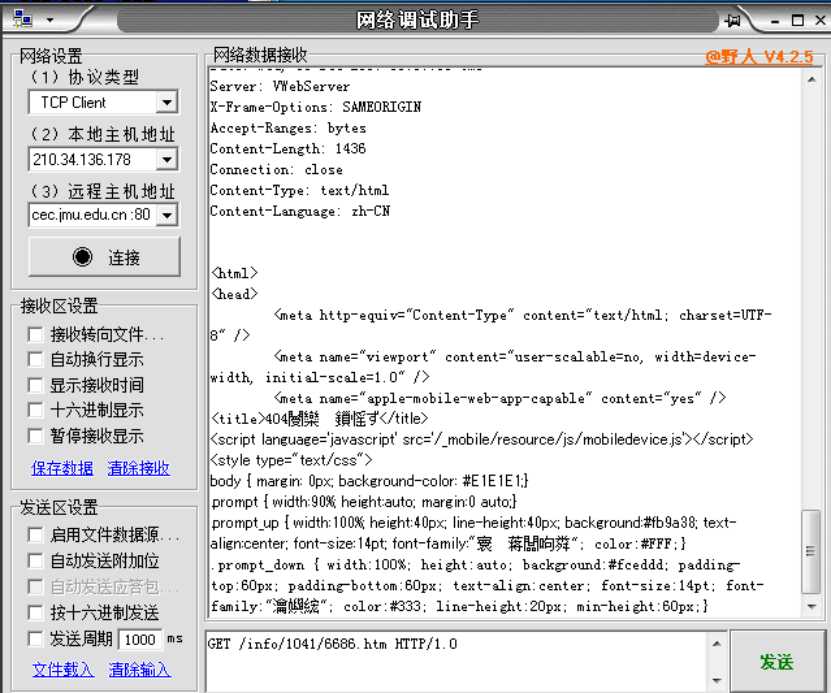Toggle 自动换行显示 checkbox
831x693 pixels.
(x=36, y=360)
